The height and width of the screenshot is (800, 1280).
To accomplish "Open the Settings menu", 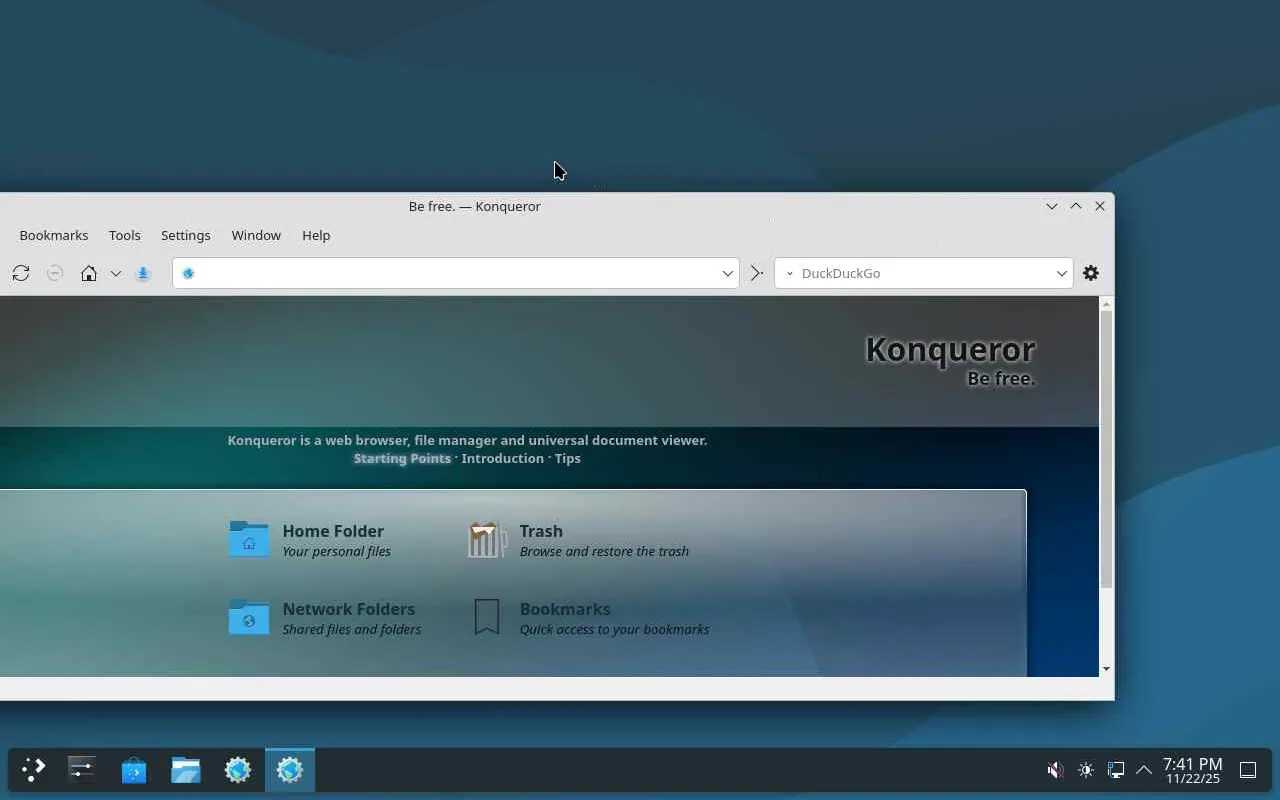I will 186,235.
